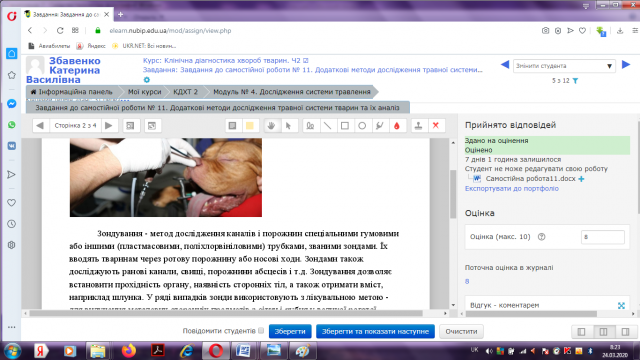Open WhatsApp in the Opera sidebar
Image resolution: width=640 pixels, height=360 pixels.
pyautogui.click(x=11, y=125)
